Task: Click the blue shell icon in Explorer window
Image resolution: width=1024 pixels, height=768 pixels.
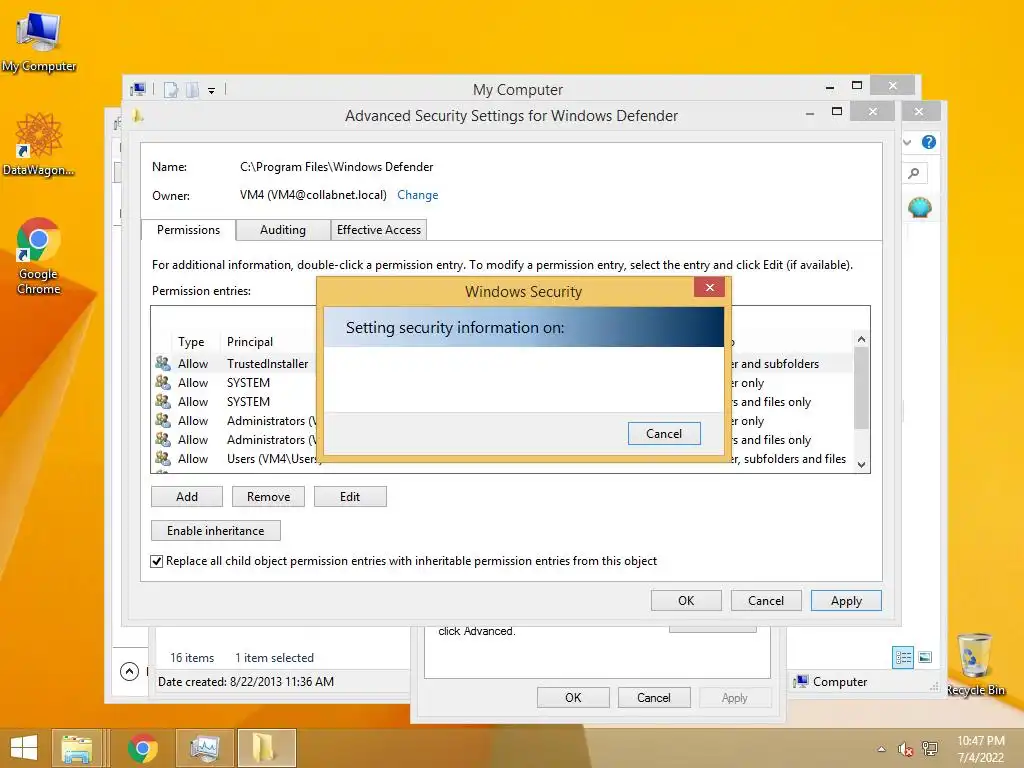Action: [920, 208]
